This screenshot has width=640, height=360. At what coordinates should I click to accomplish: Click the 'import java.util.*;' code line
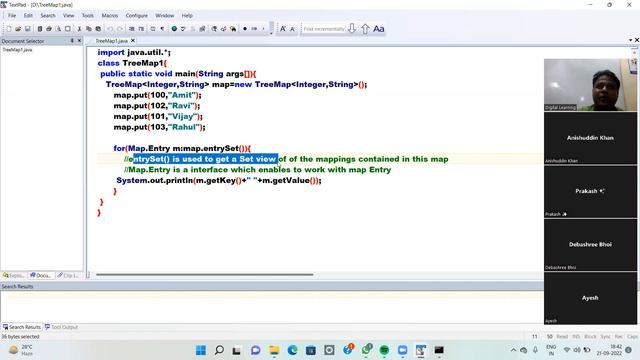click(x=134, y=52)
